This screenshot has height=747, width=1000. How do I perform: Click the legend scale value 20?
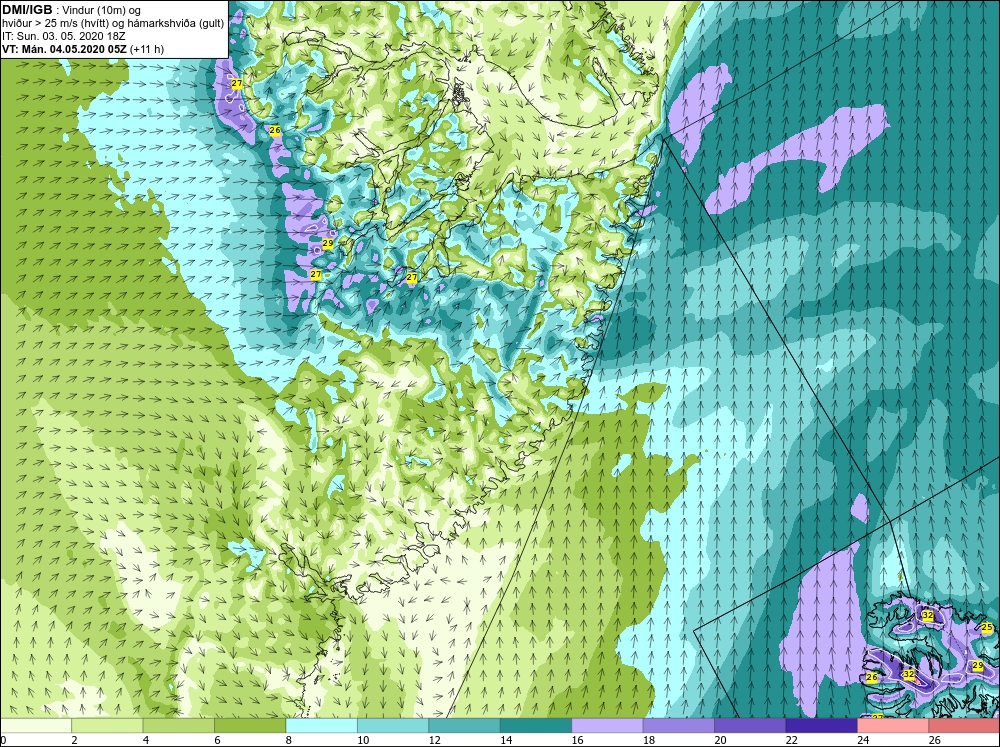point(721,740)
